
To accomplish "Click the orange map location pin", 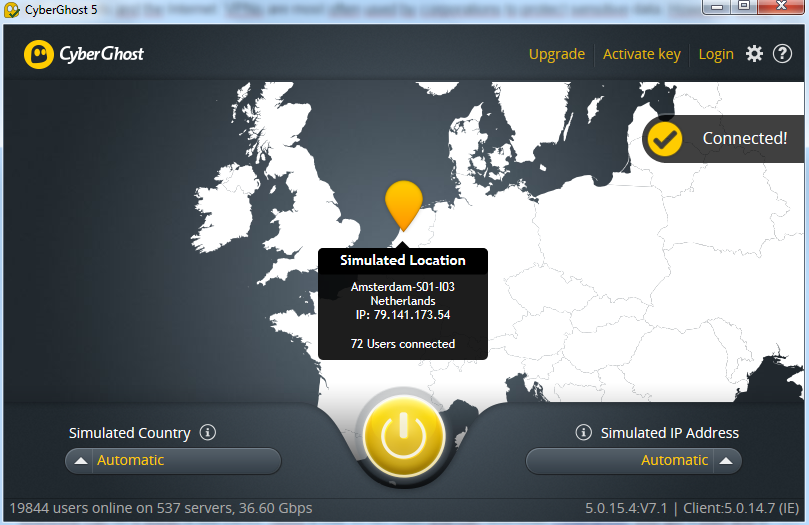I will [403, 206].
